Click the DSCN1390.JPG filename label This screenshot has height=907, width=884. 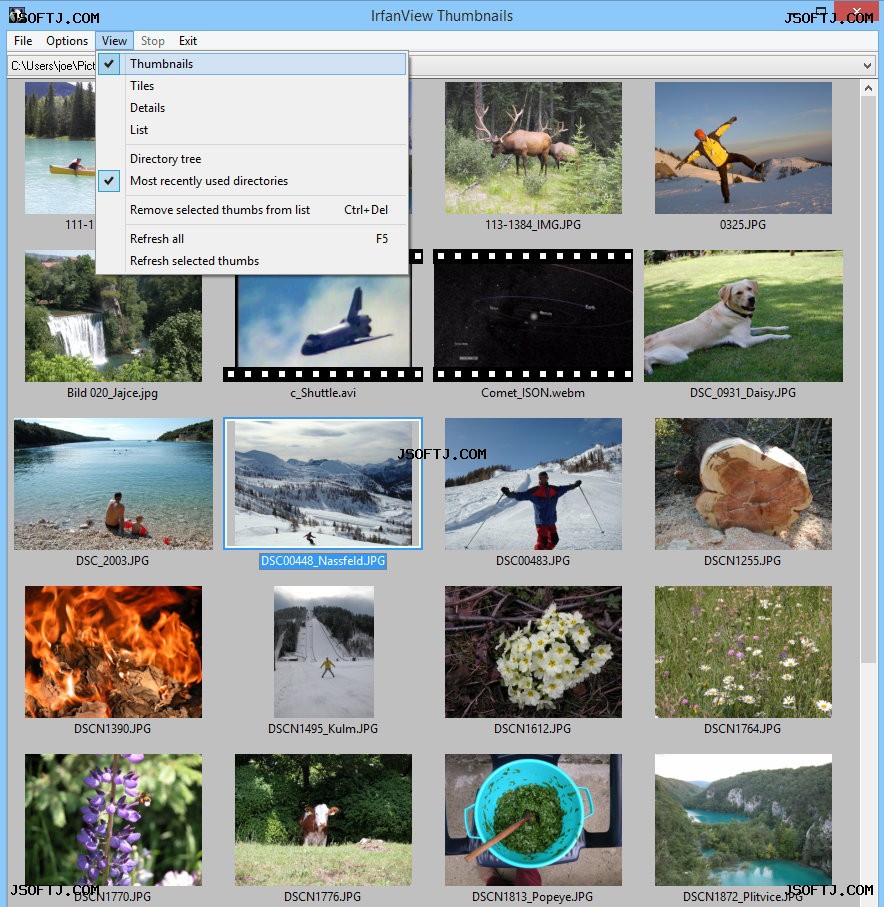click(x=112, y=729)
